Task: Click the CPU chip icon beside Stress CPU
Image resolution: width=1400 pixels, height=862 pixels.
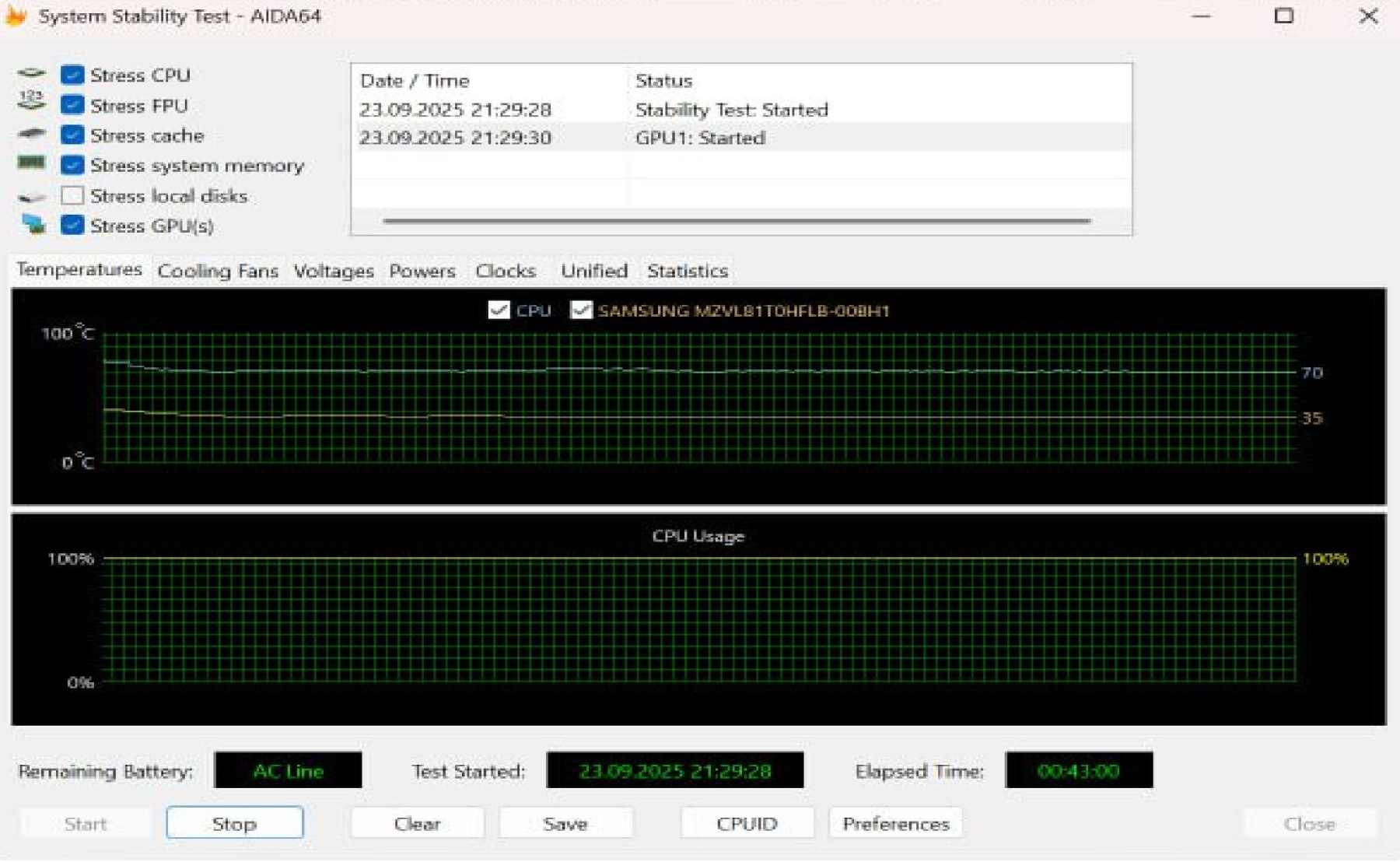Action: (31, 74)
